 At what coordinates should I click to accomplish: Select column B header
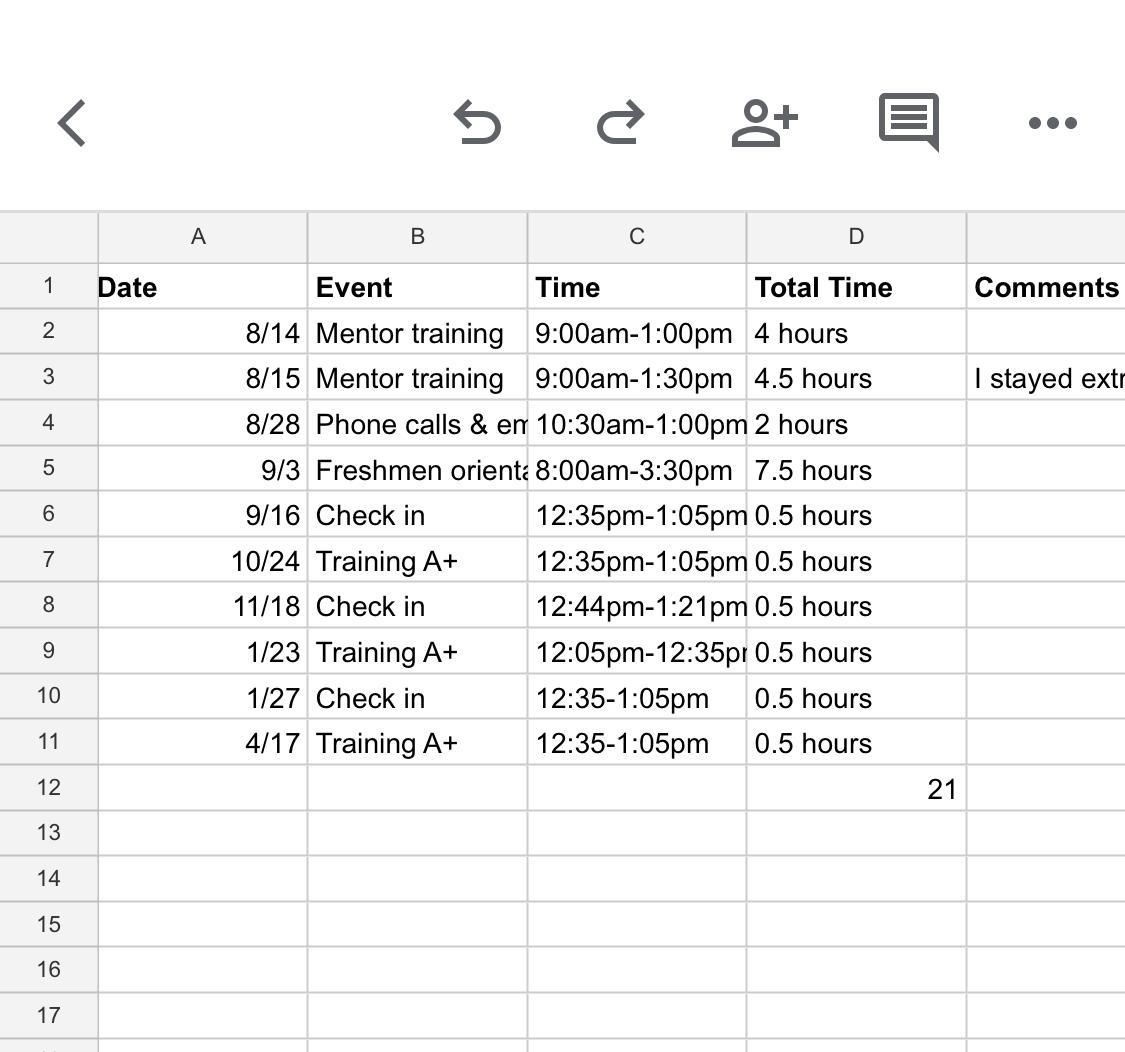click(417, 237)
